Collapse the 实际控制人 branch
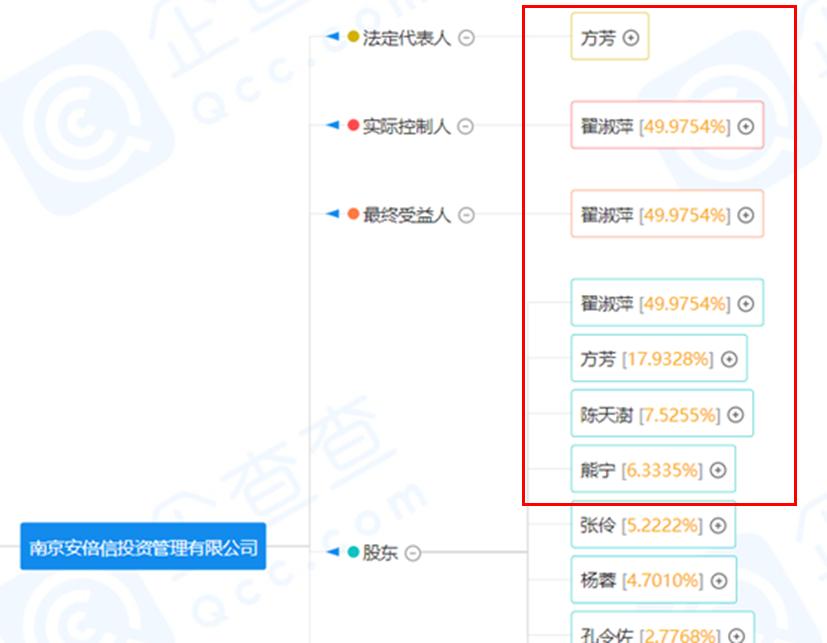Image resolution: width=827 pixels, height=643 pixels. (465, 127)
